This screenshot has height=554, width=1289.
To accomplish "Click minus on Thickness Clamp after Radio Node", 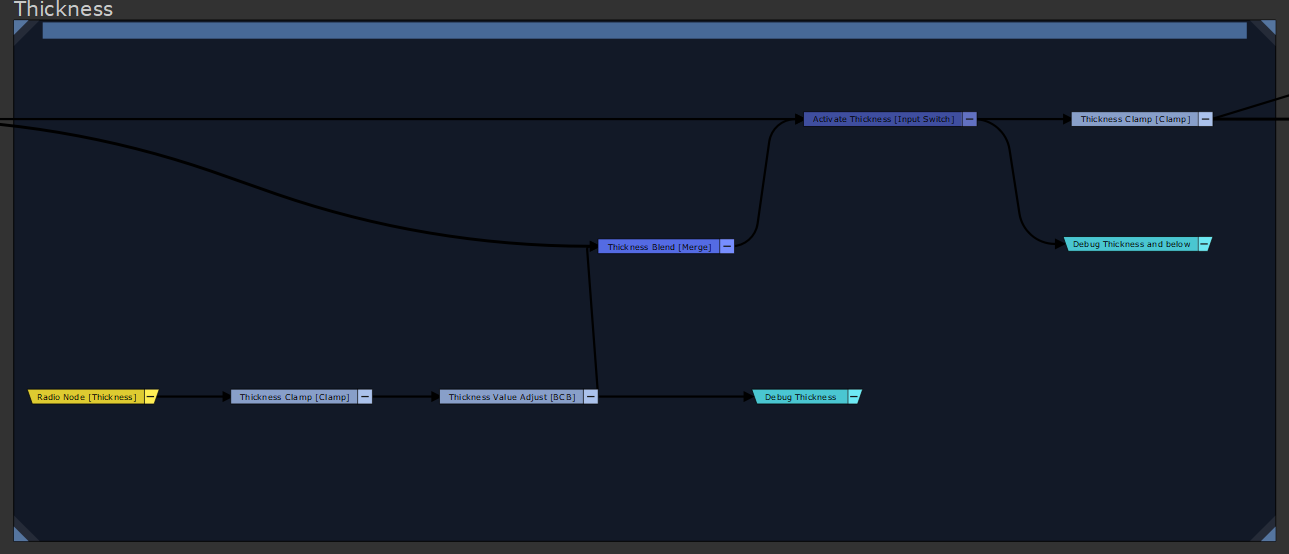I will coord(365,397).
